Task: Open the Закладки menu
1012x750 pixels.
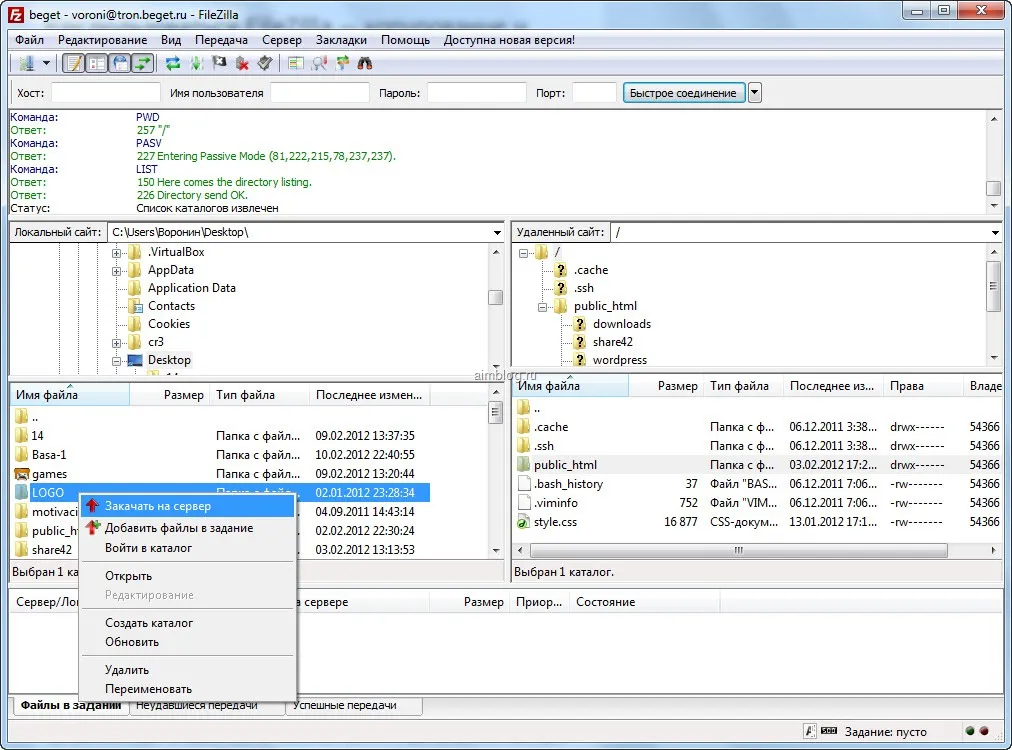Action: (341, 40)
